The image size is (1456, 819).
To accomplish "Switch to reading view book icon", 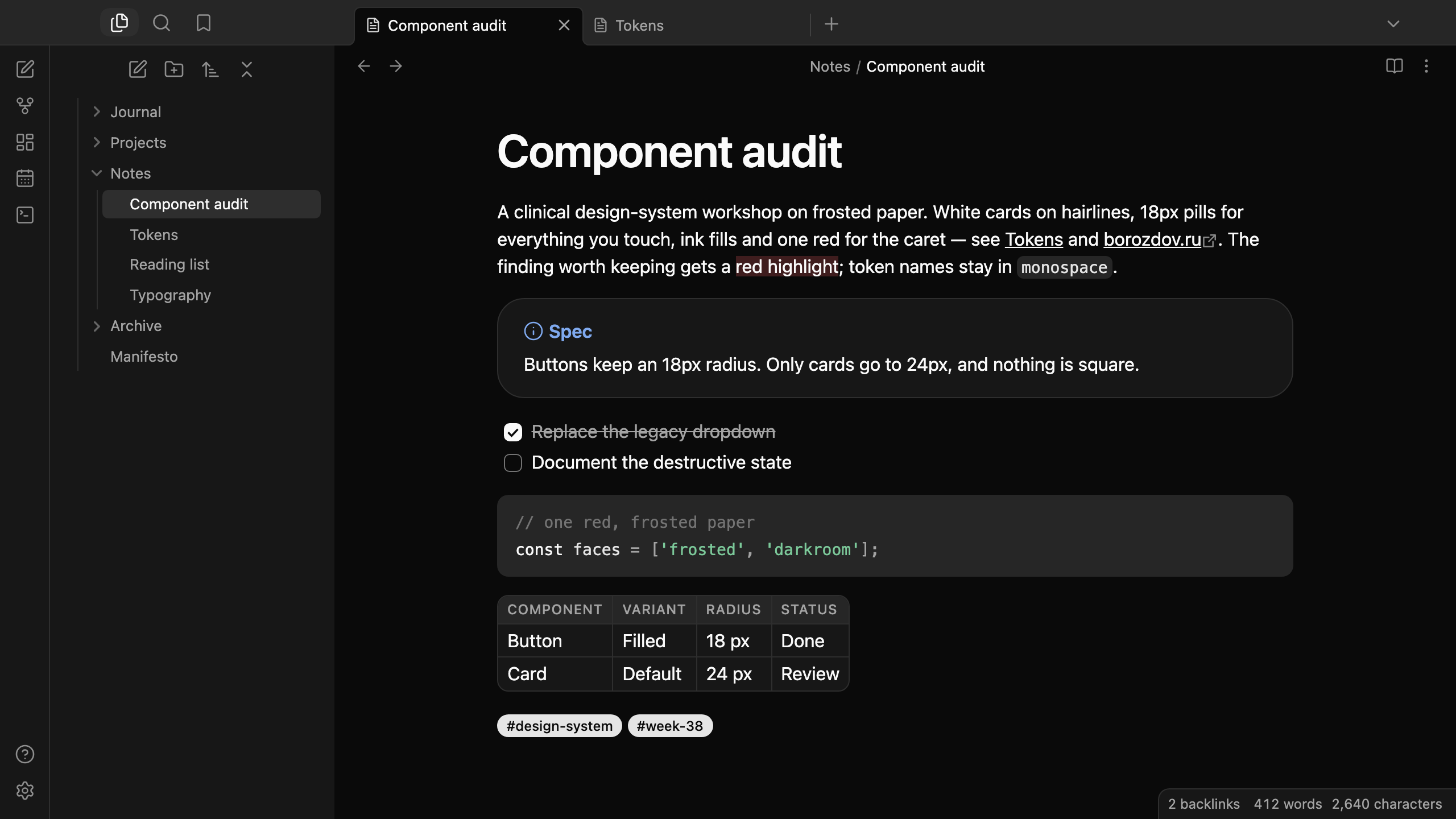I will (1395, 66).
